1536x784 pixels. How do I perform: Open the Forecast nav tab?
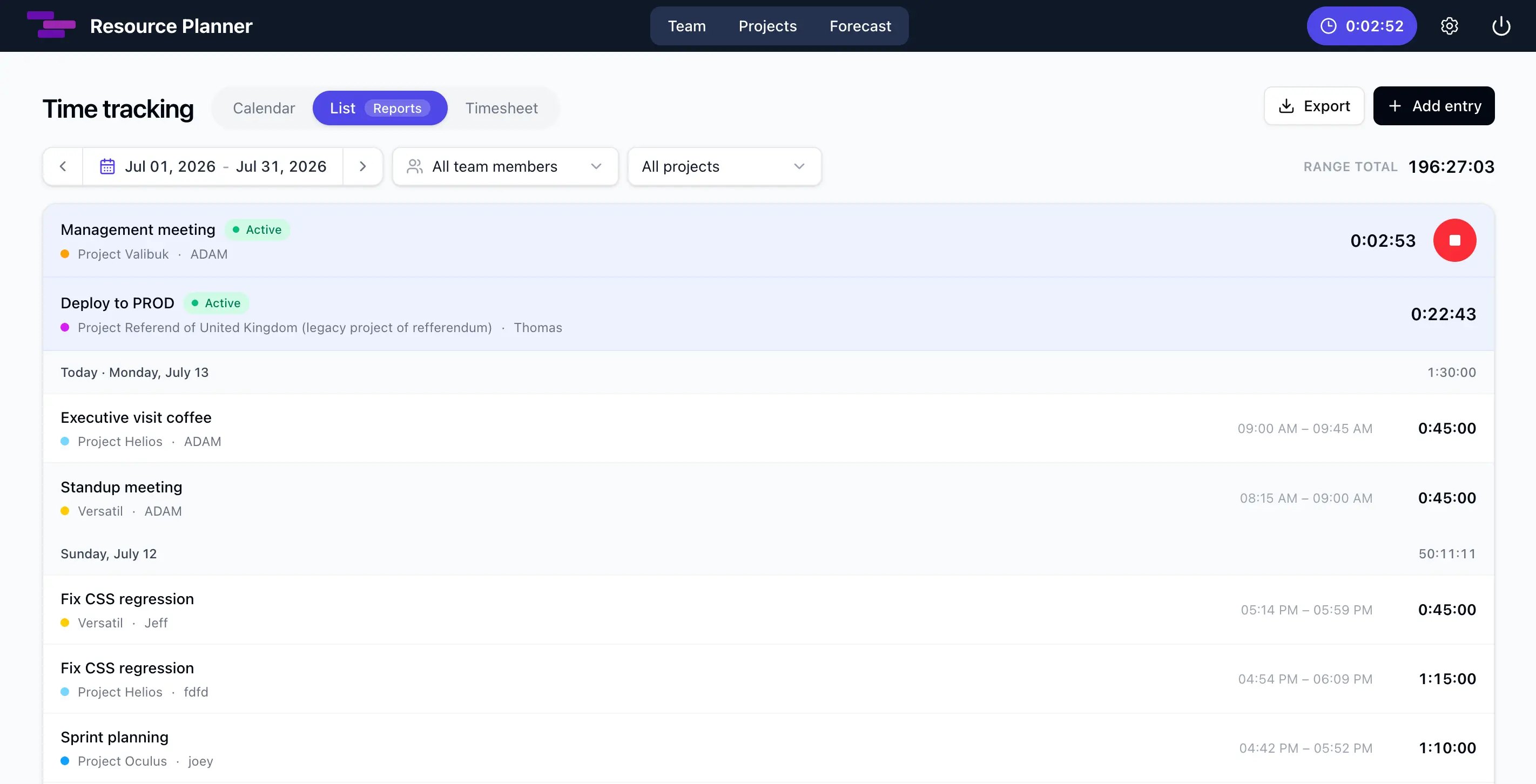point(860,25)
